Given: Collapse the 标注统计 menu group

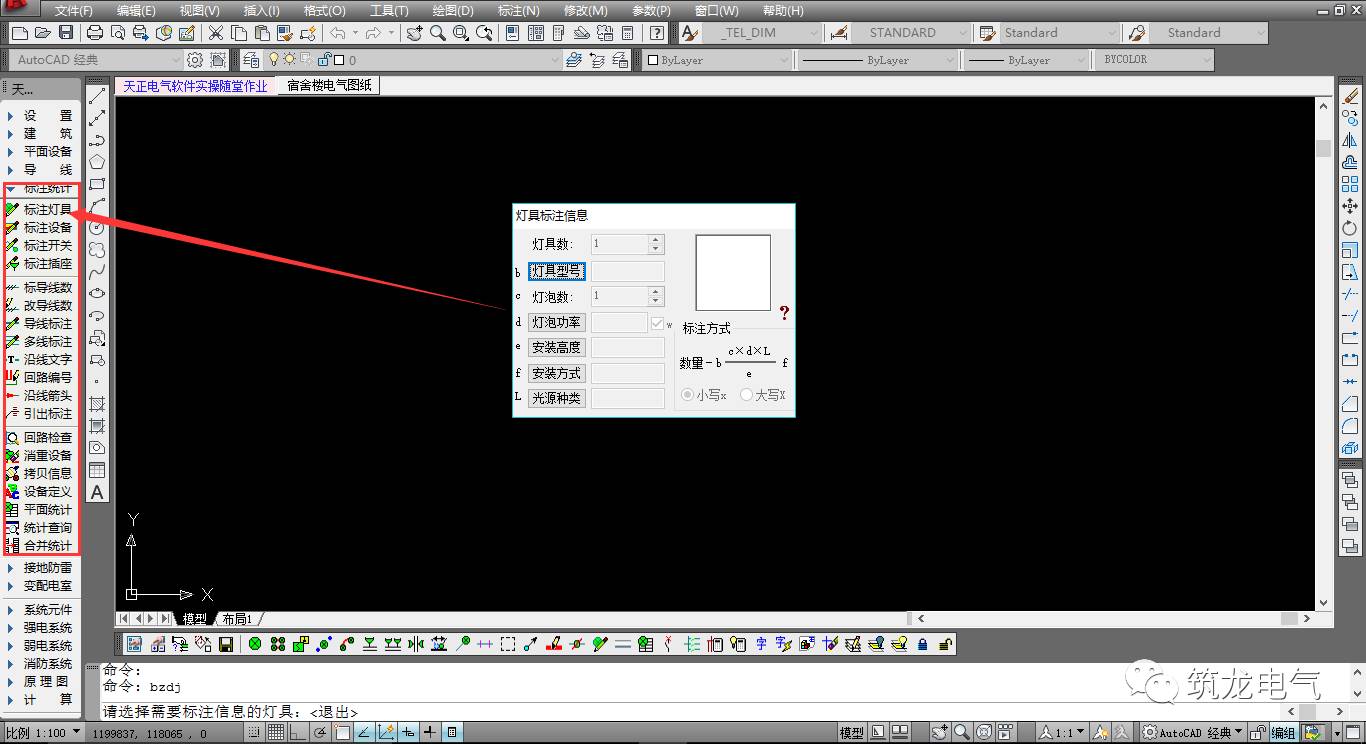Looking at the screenshot, I should (40, 189).
